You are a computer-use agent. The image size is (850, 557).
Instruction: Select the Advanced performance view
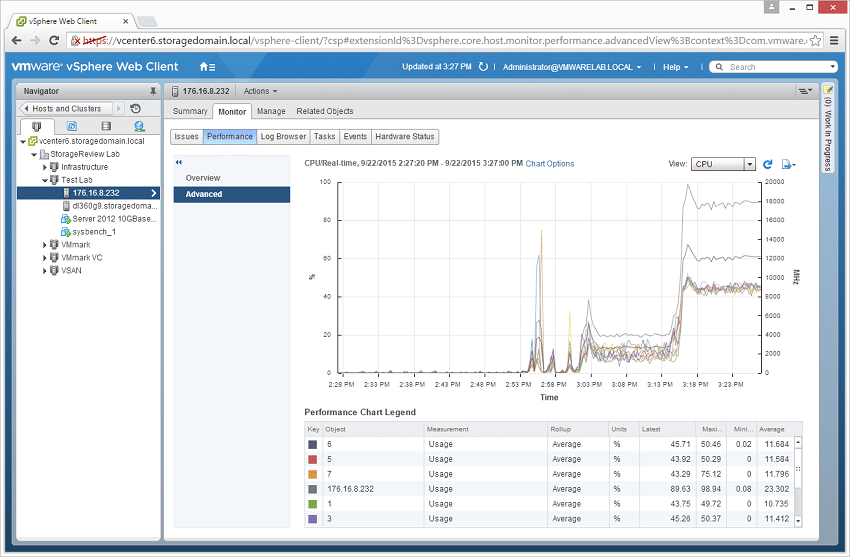tap(231, 194)
